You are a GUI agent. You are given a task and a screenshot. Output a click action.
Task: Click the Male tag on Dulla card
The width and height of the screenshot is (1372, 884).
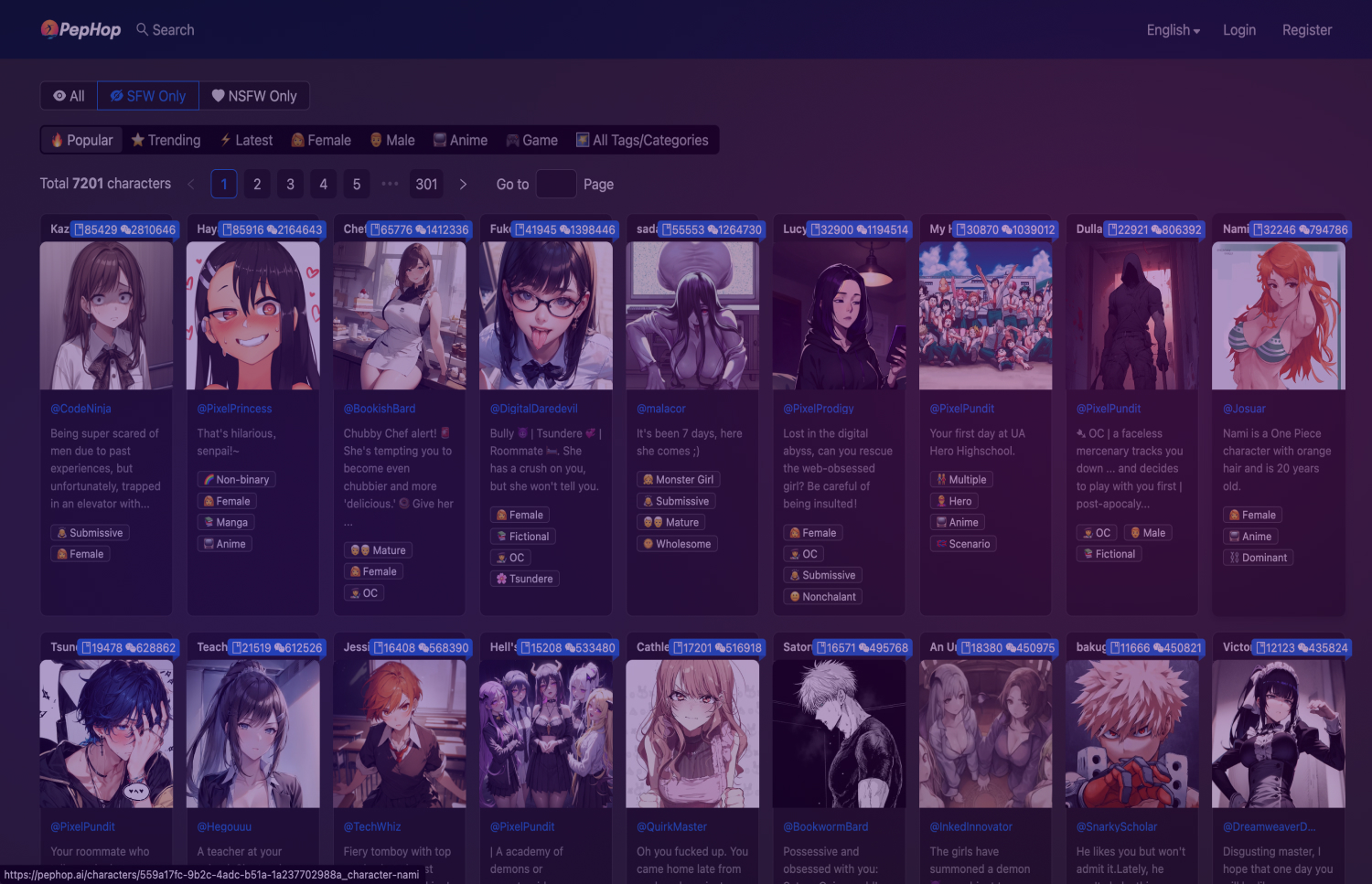1147,533
